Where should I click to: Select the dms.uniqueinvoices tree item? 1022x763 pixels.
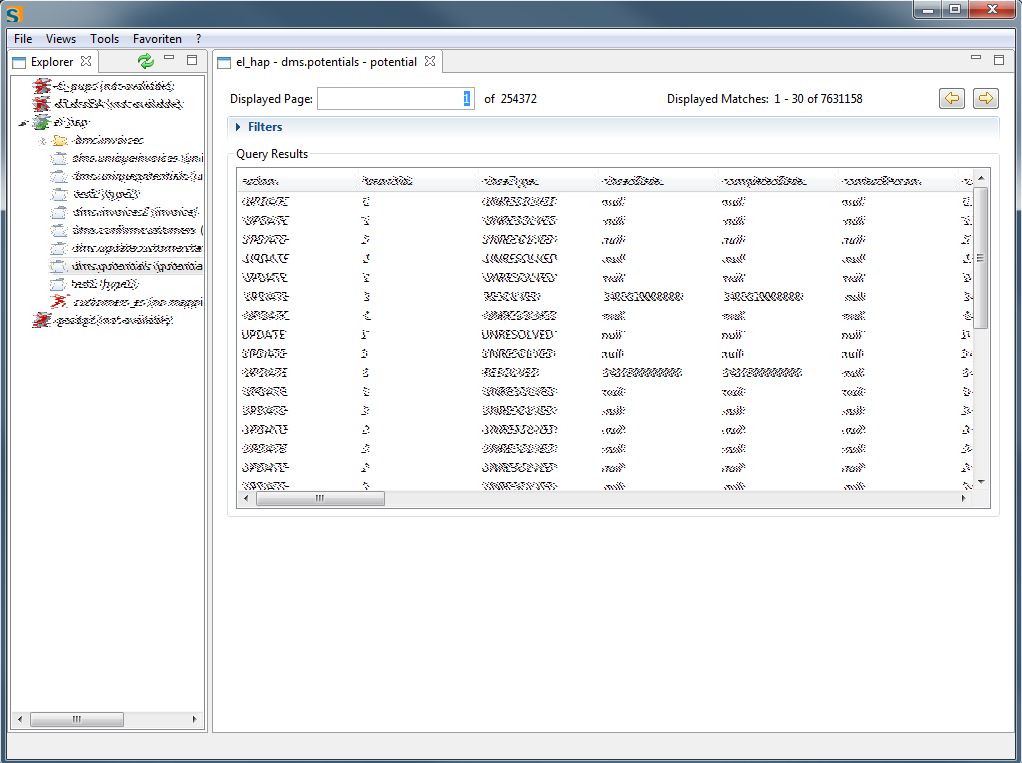coord(137,158)
